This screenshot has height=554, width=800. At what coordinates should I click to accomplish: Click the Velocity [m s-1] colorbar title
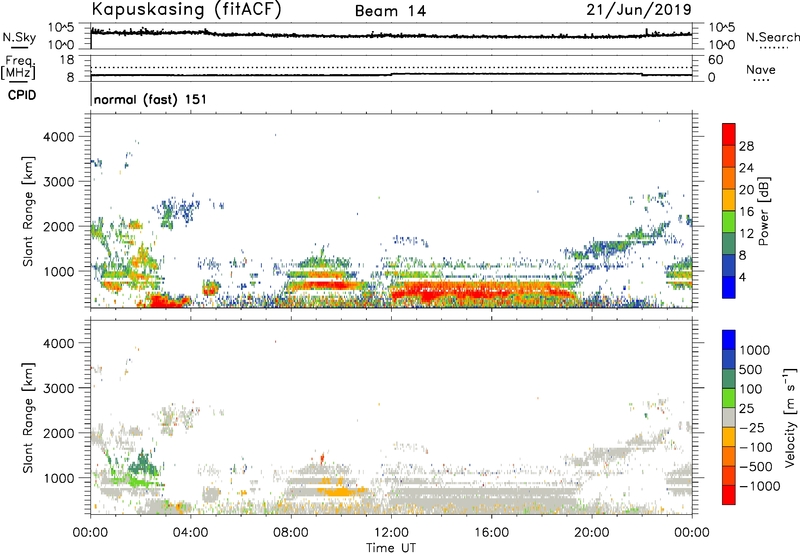[x=791, y=417]
